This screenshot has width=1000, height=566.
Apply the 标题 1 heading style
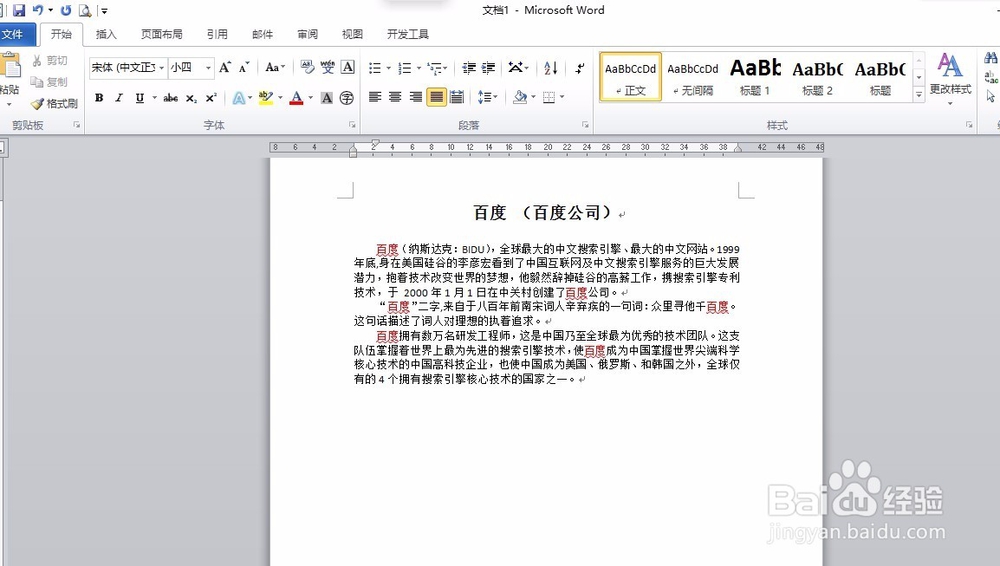(x=755, y=77)
